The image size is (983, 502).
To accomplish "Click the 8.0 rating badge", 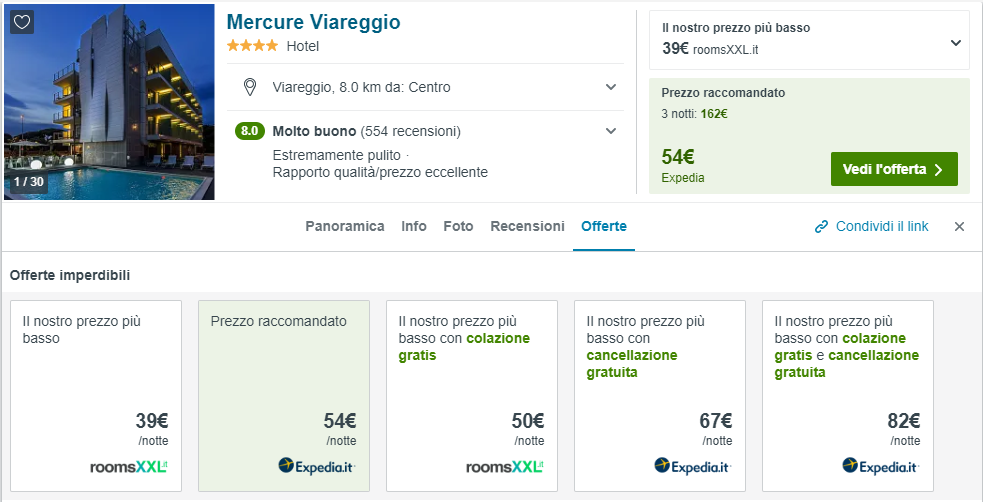I will [x=249, y=131].
